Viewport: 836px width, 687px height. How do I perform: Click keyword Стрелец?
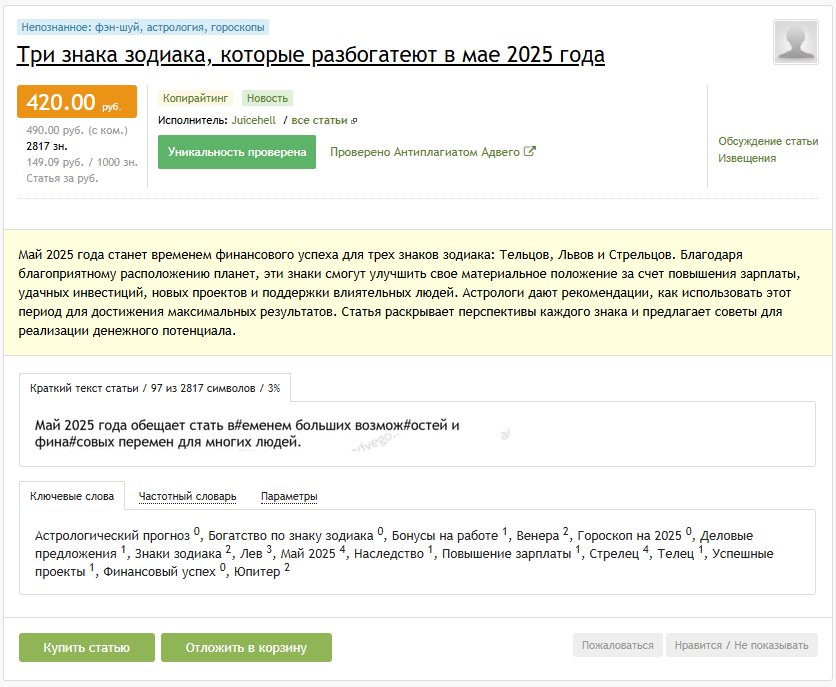tap(614, 554)
